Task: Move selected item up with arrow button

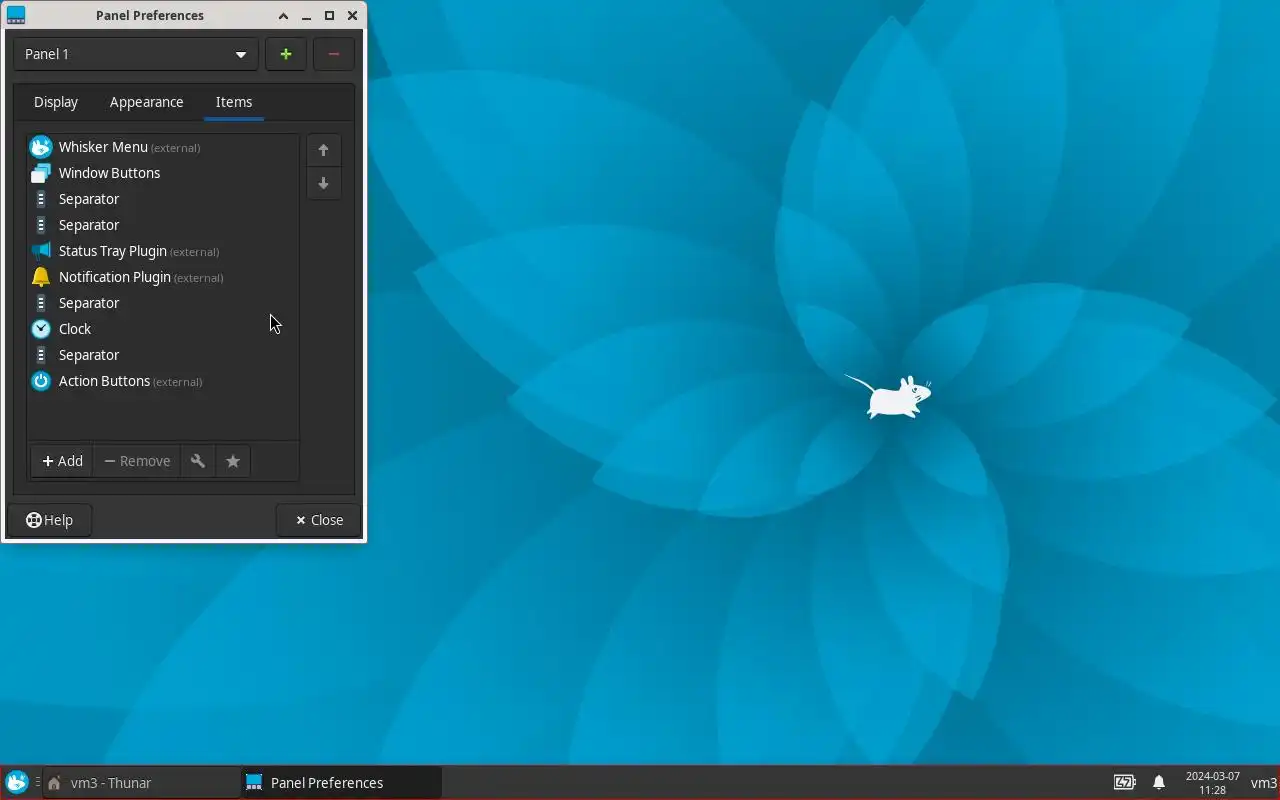Action: (323, 150)
